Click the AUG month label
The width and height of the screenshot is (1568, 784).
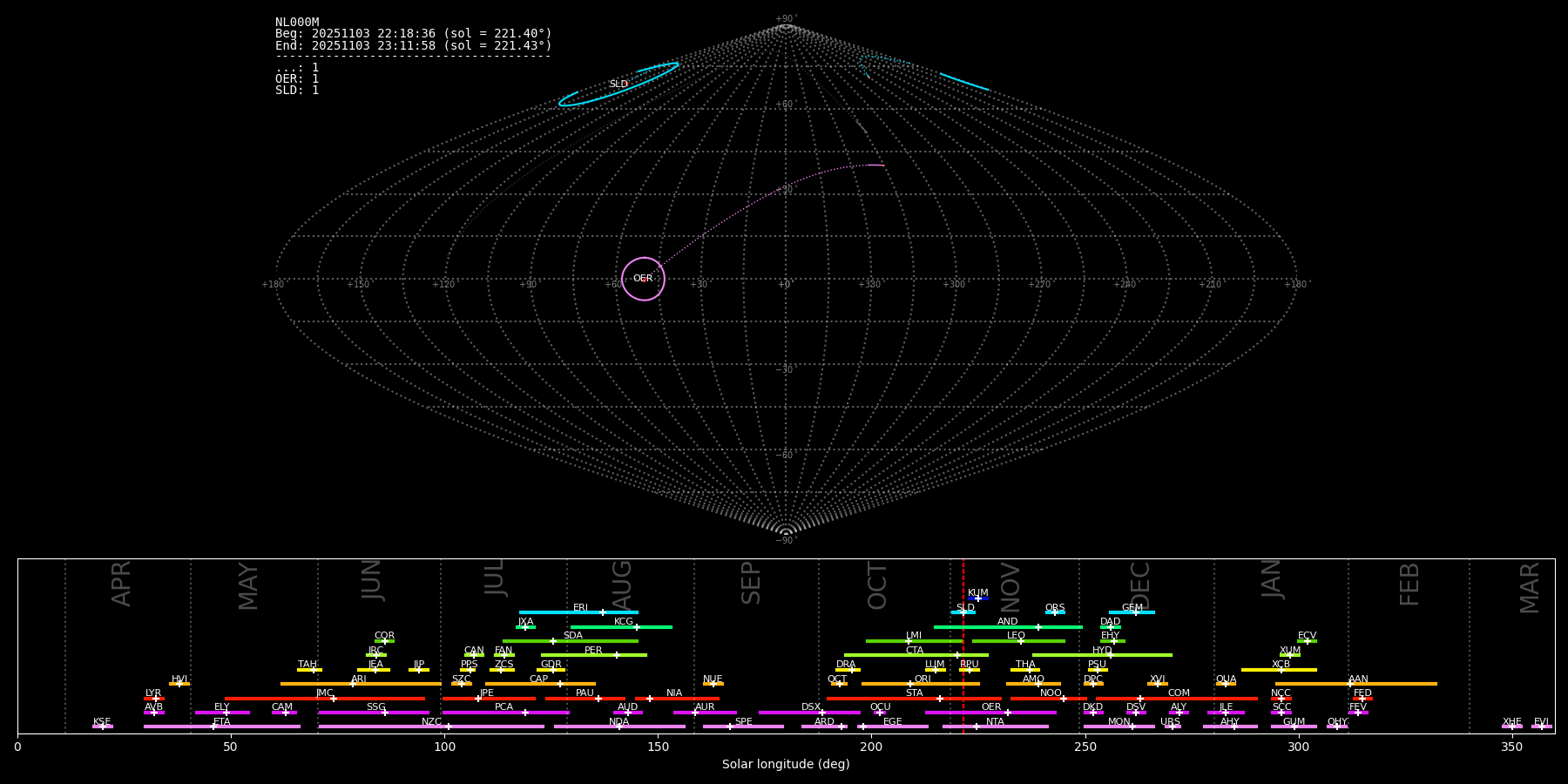point(622,584)
